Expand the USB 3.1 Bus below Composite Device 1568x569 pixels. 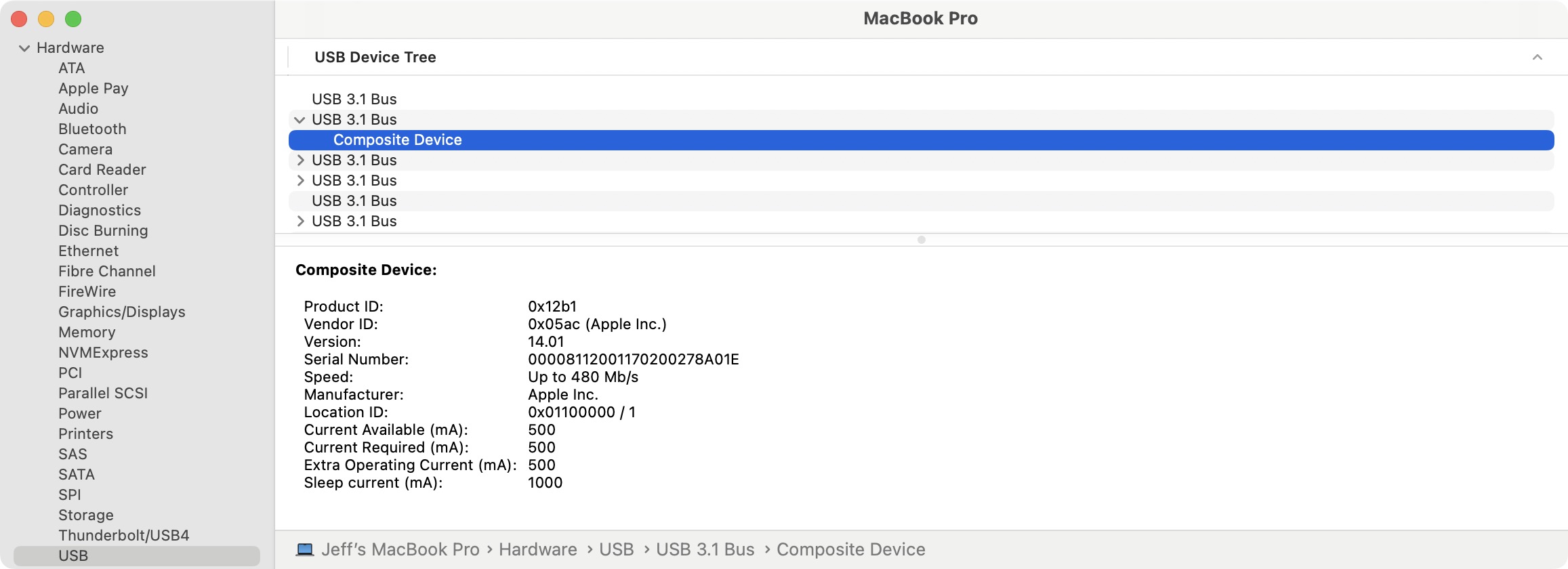300,161
